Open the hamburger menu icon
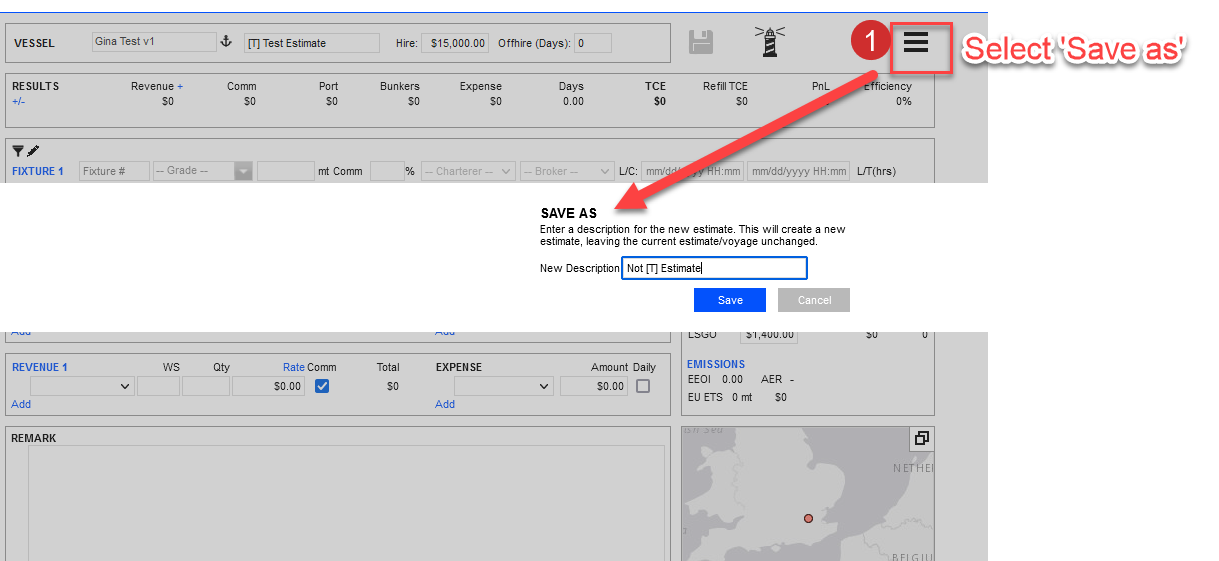This screenshot has width=1219, height=561. [x=916, y=43]
